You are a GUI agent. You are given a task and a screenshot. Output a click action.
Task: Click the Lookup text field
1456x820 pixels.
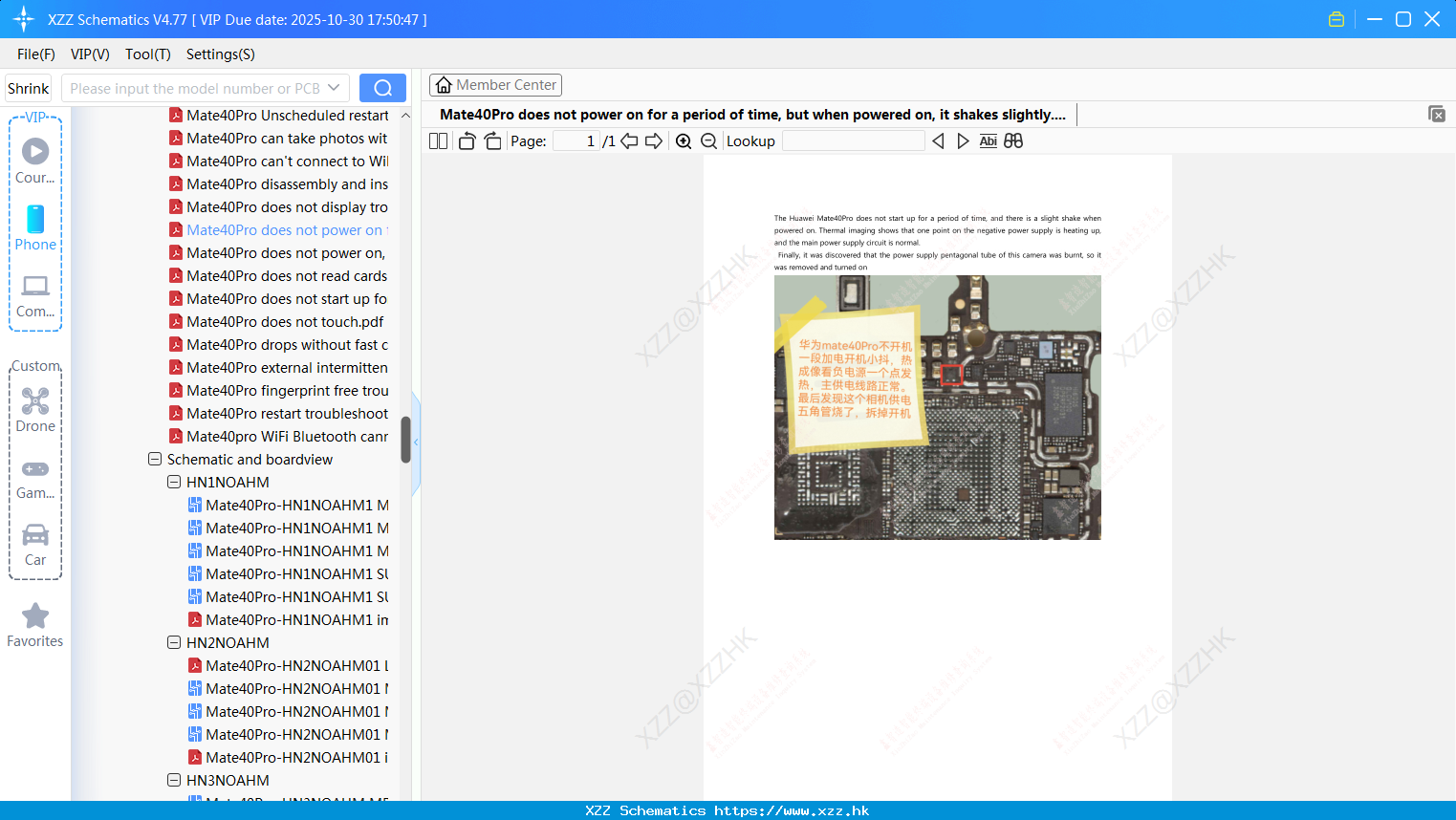tap(854, 140)
